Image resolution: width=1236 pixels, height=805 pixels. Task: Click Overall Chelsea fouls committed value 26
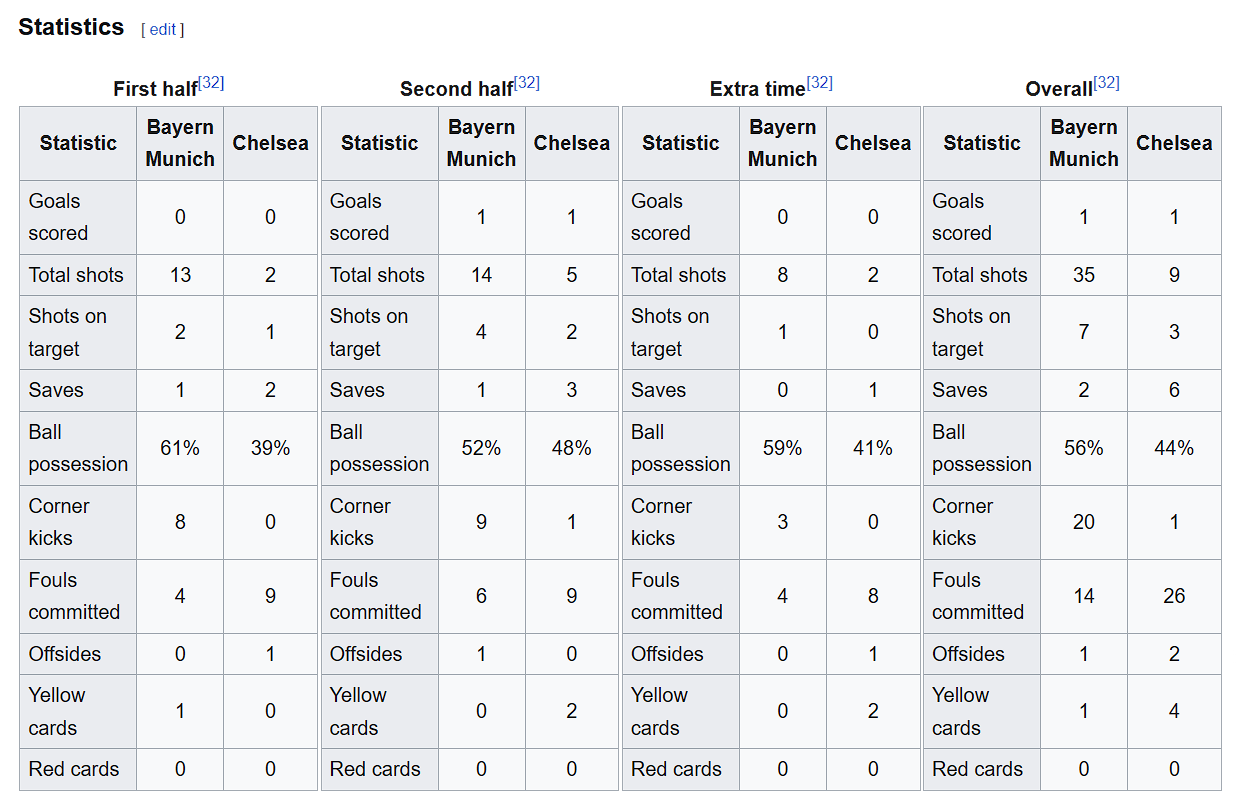pyautogui.click(x=1174, y=596)
